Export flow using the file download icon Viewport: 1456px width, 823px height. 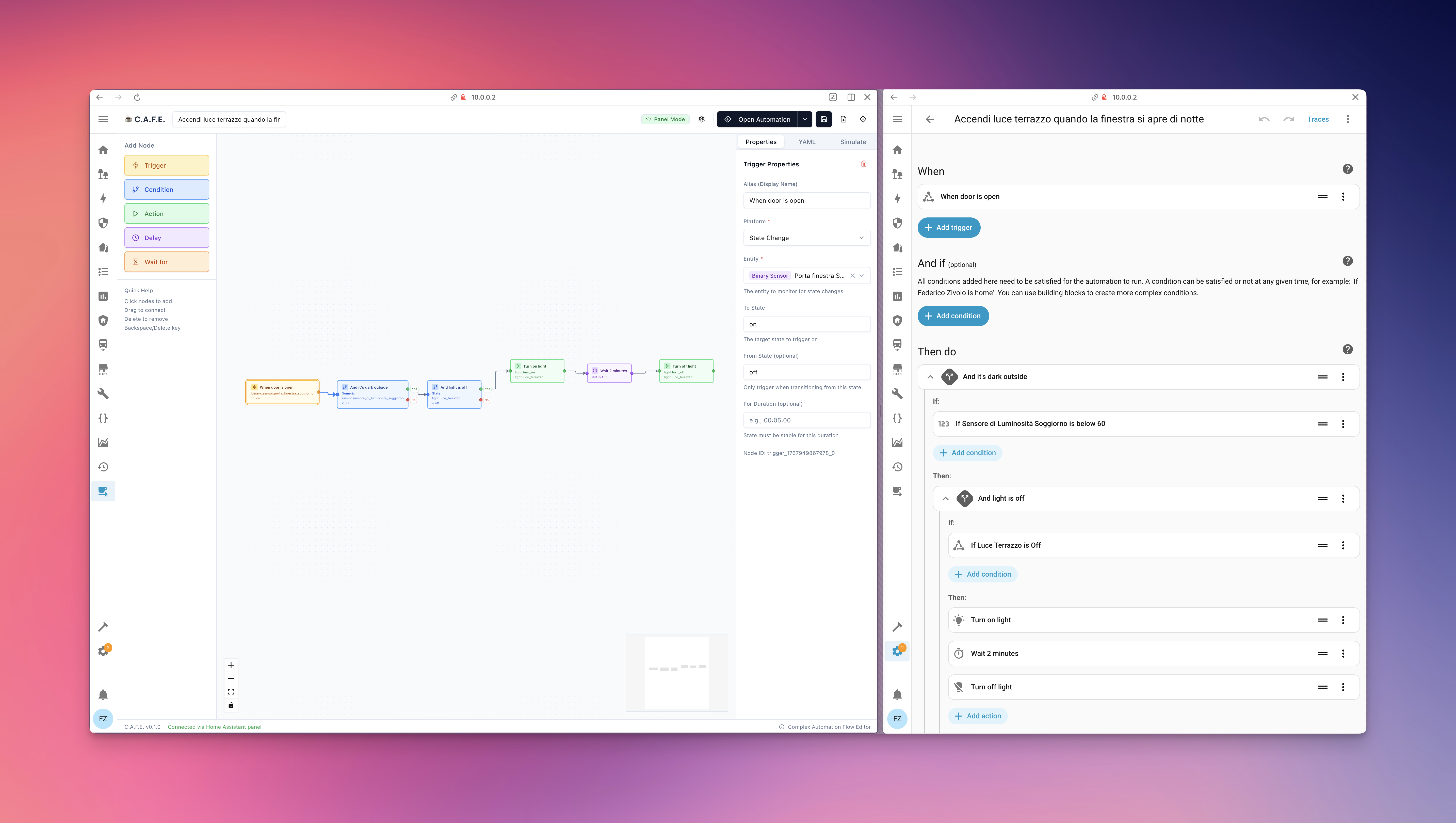coord(843,119)
